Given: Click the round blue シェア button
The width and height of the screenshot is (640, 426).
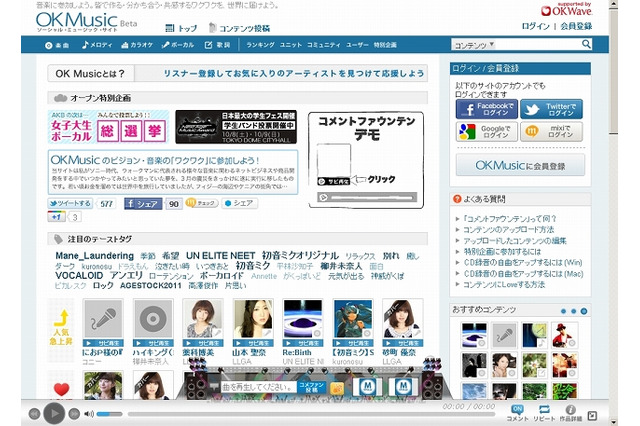Looking at the screenshot, I should (x=239, y=203).
